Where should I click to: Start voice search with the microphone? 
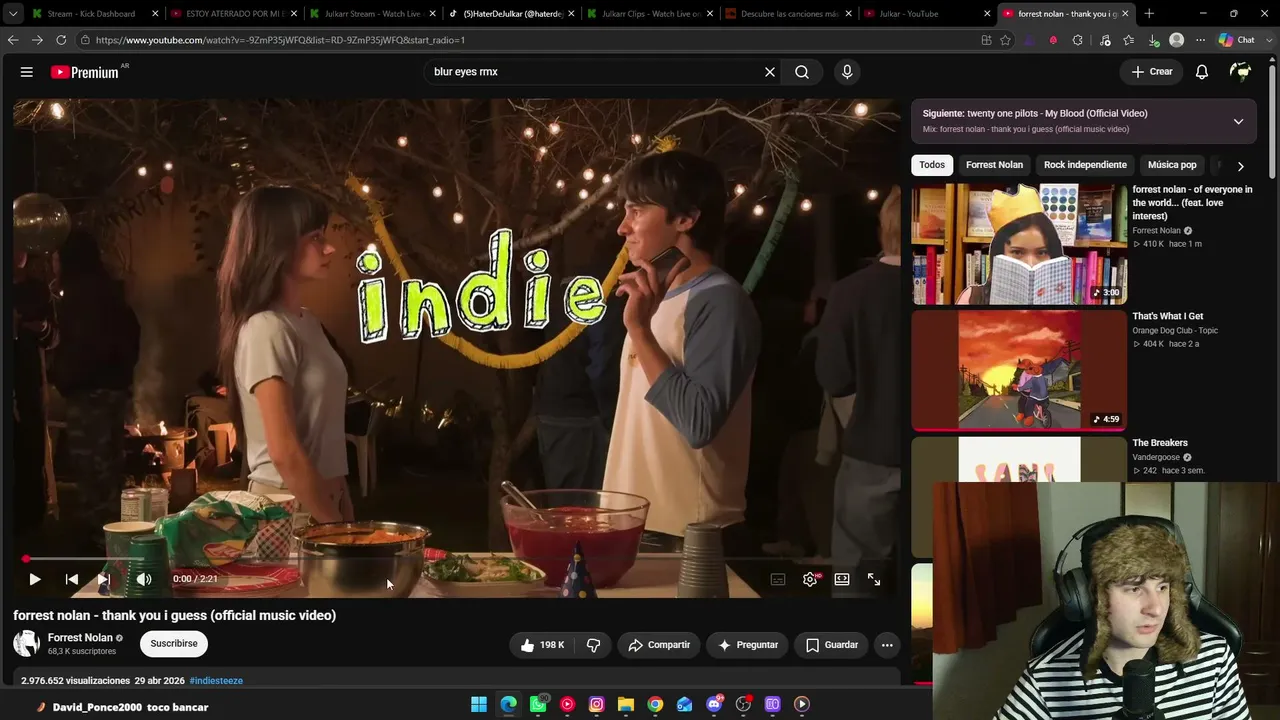pos(847,72)
